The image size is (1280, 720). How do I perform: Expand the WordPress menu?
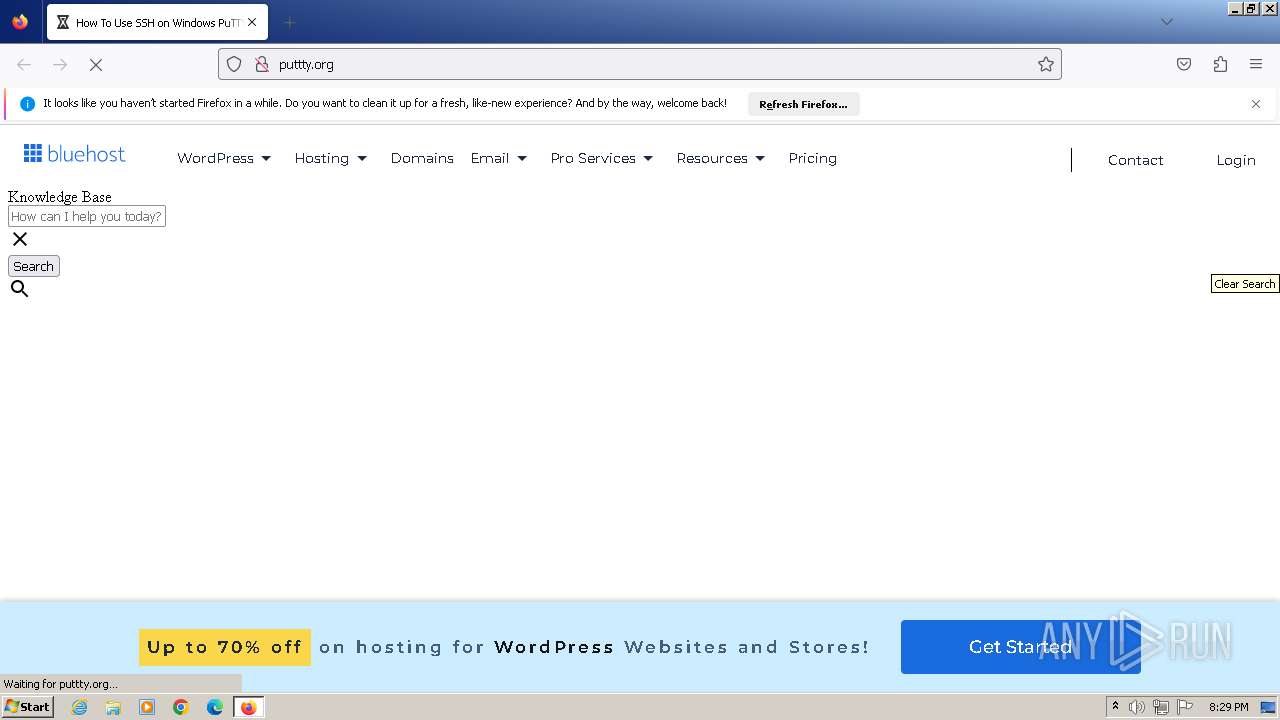point(224,158)
